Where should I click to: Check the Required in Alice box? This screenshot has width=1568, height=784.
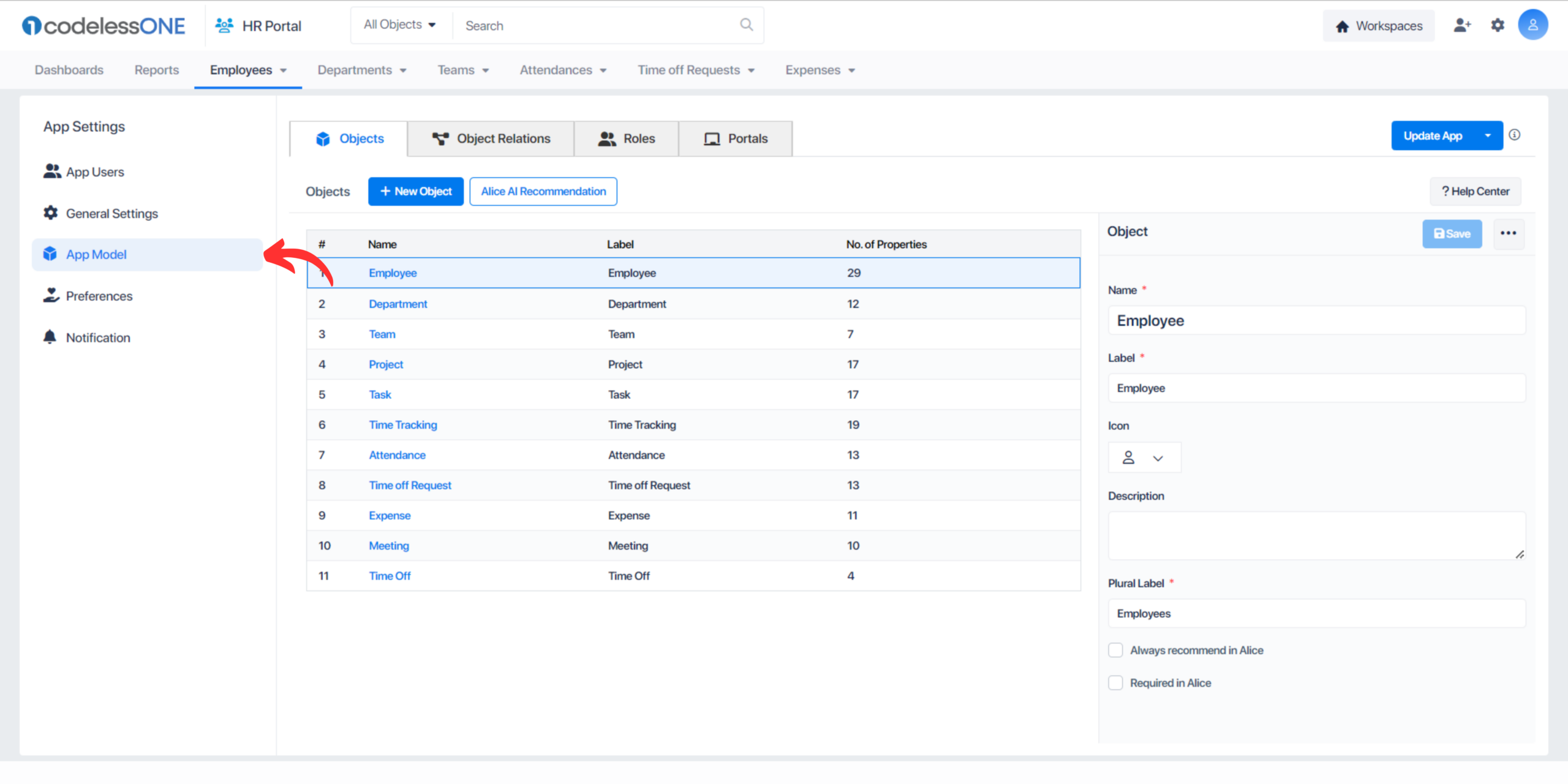point(1115,682)
